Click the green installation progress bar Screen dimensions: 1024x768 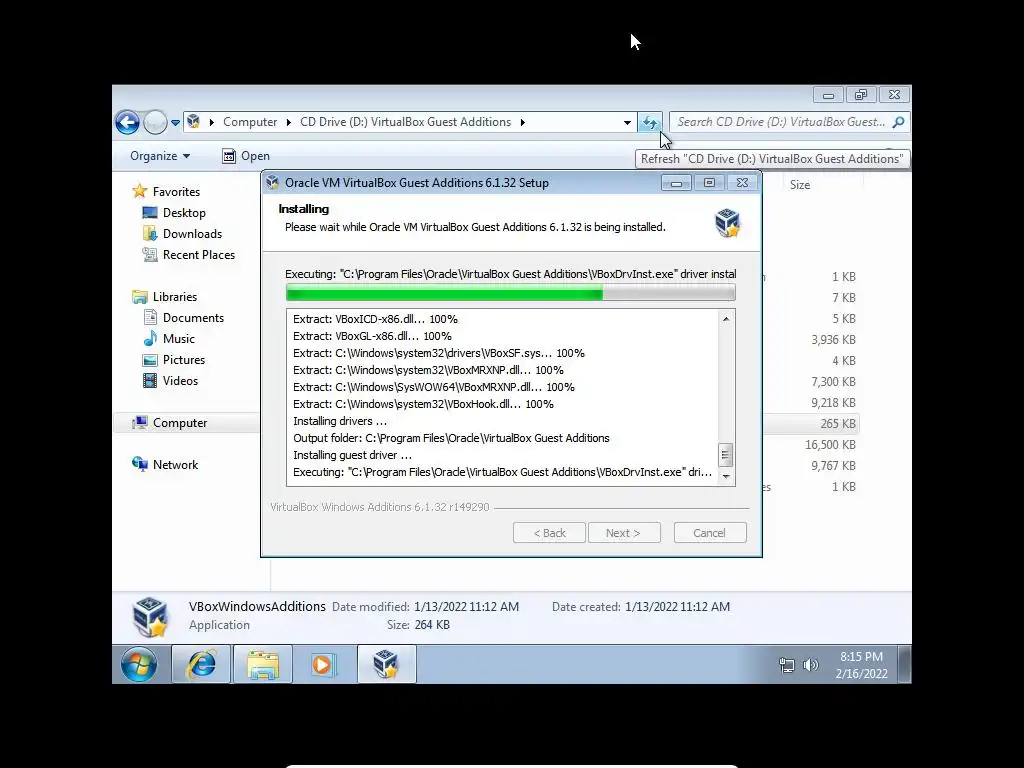(x=511, y=293)
